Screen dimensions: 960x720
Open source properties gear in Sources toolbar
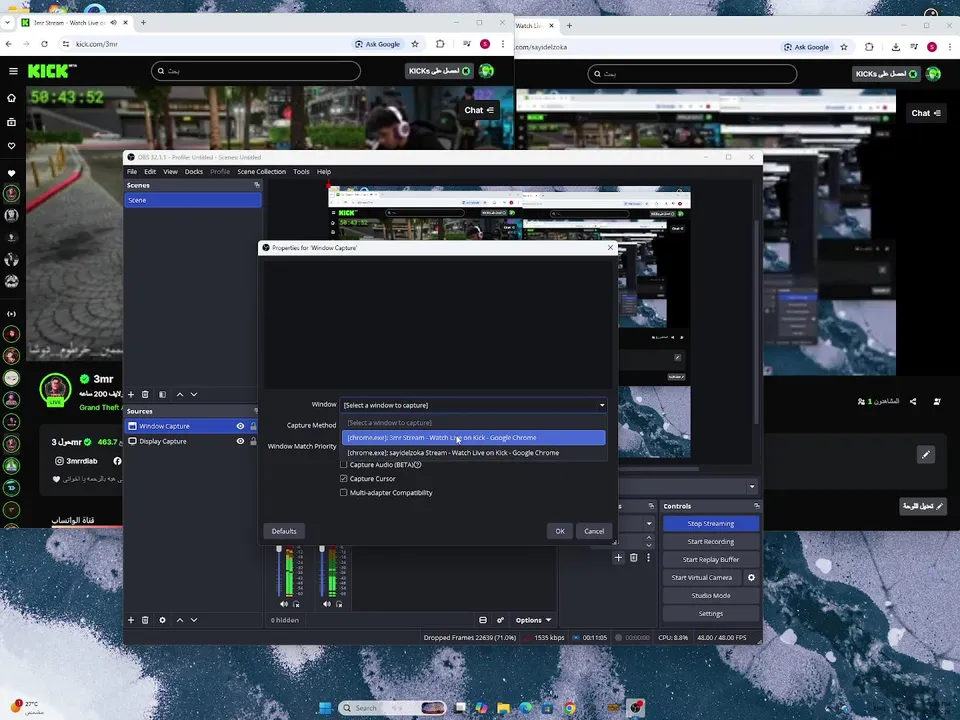click(162, 620)
